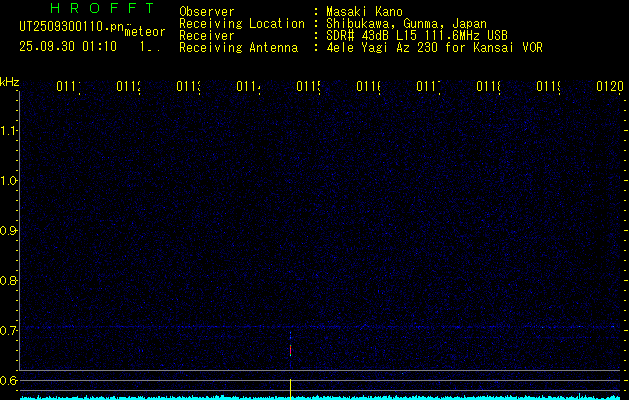Image resolution: width=629 pixels, height=400 pixels.
Task: Click the yellow spike on the power graph
Action: tap(291, 387)
